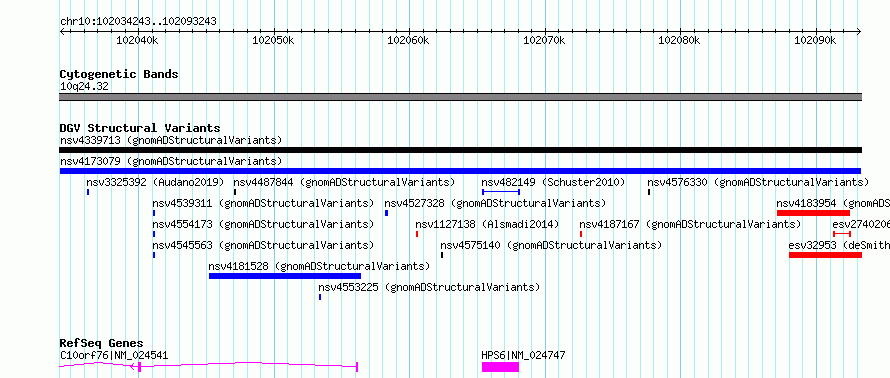890x378 pixels.
Task: Open the HPS6|NM_024747 gene label
Action: [523, 355]
